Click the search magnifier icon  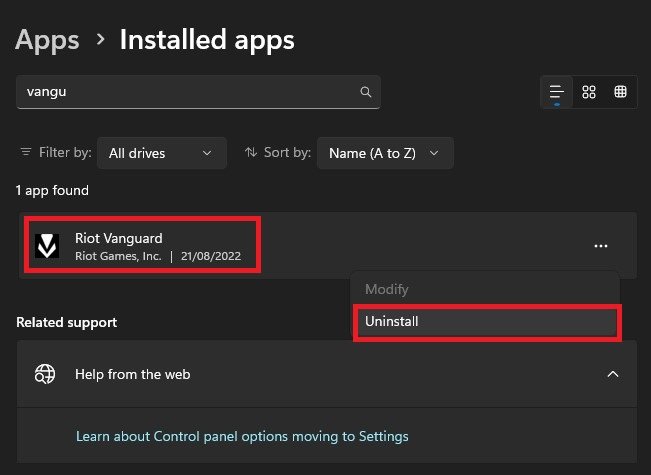pos(366,92)
